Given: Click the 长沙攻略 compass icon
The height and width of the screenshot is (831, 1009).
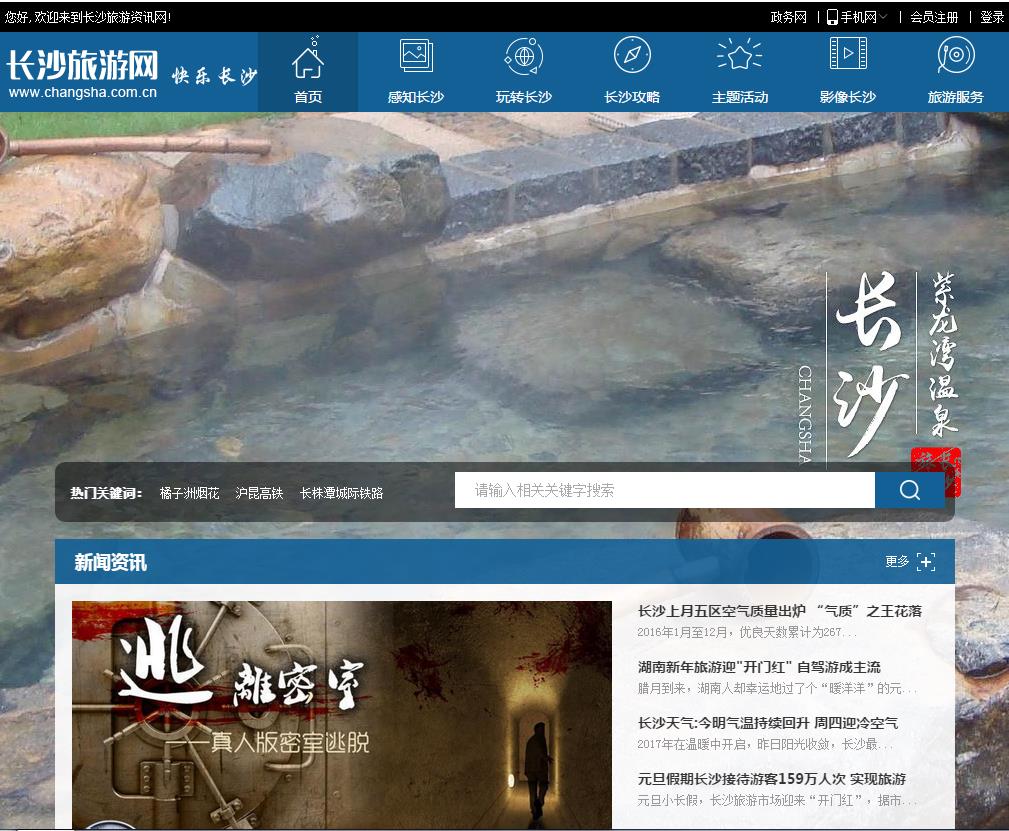Looking at the screenshot, I should [632, 55].
